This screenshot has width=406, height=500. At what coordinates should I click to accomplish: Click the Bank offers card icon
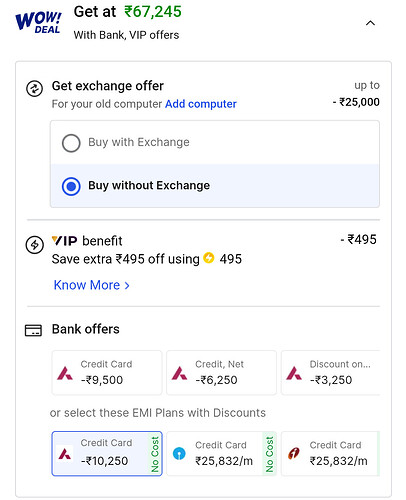pos(33,330)
